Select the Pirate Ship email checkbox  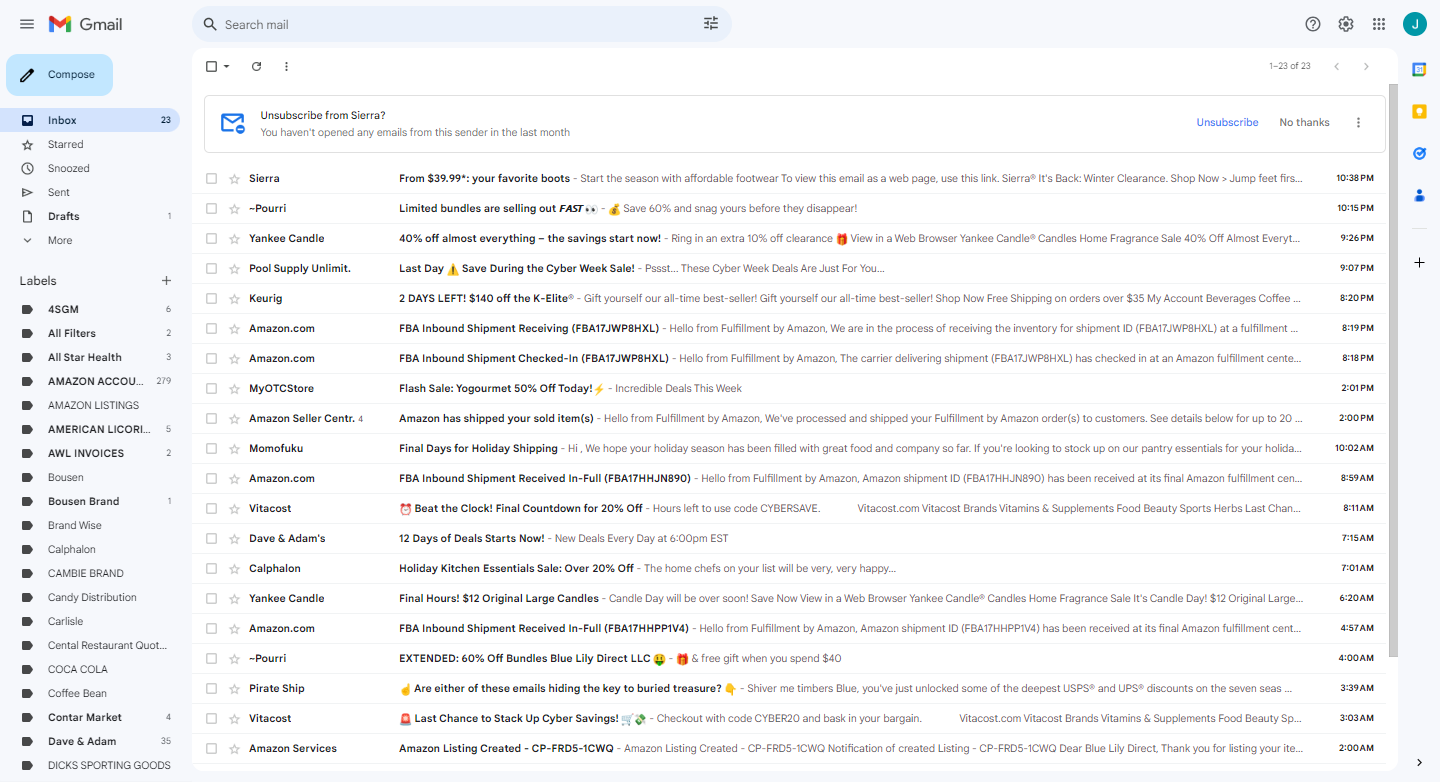click(211, 688)
